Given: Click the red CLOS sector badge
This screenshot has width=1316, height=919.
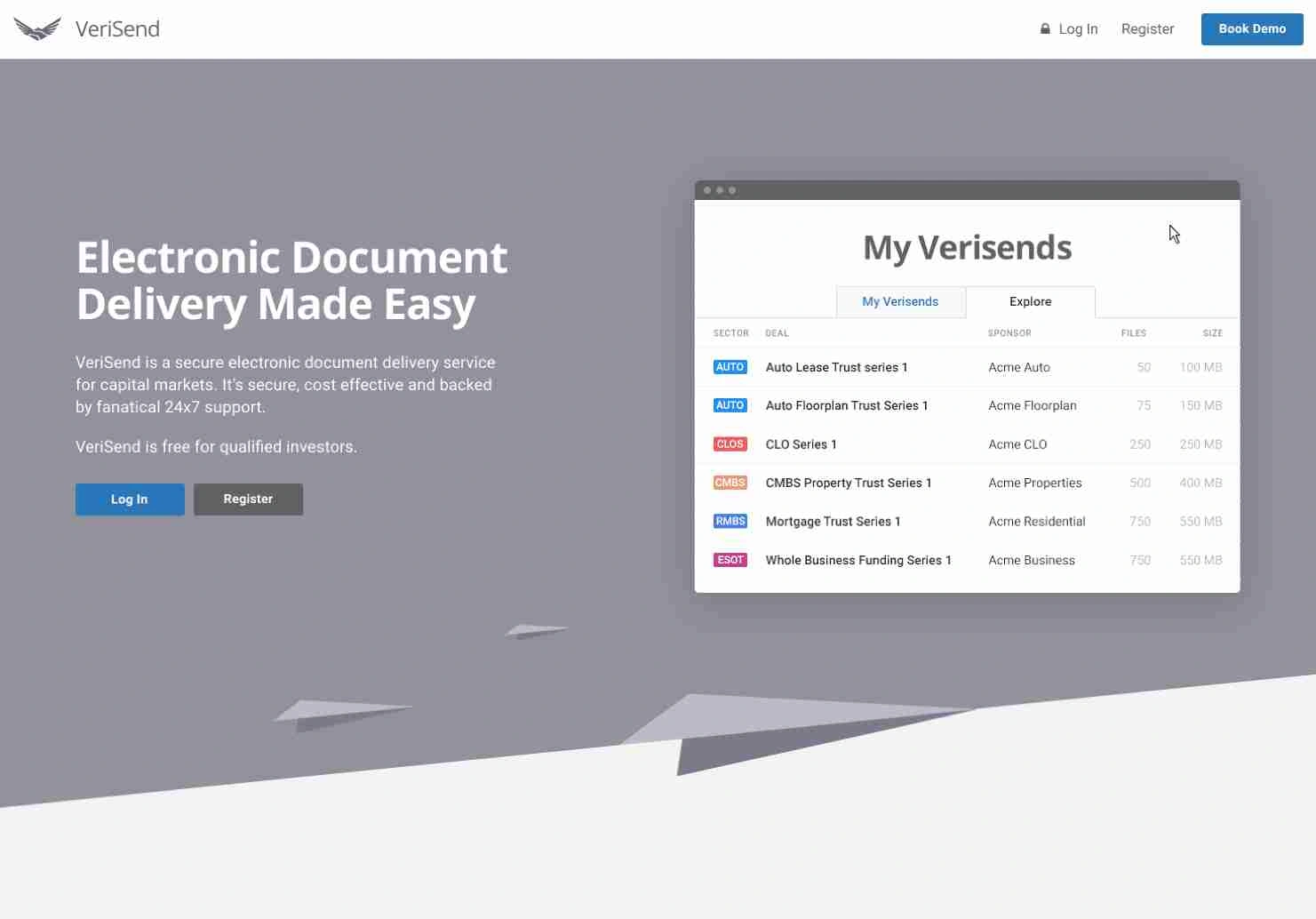Looking at the screenshot, I should point(730,444).
